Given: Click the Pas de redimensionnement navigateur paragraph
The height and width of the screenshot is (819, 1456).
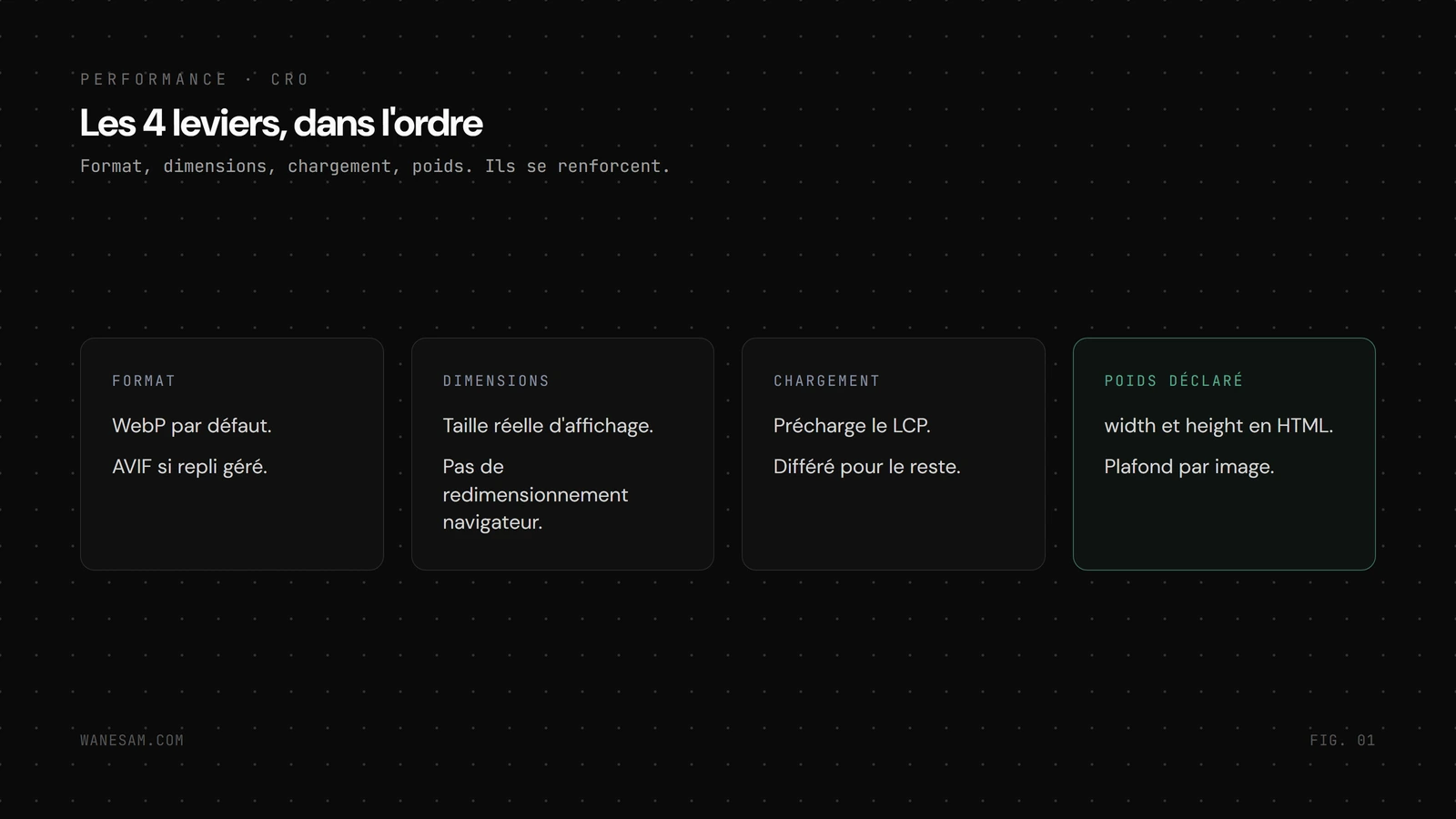Looking at the screenshot, I should click(535, 494).
